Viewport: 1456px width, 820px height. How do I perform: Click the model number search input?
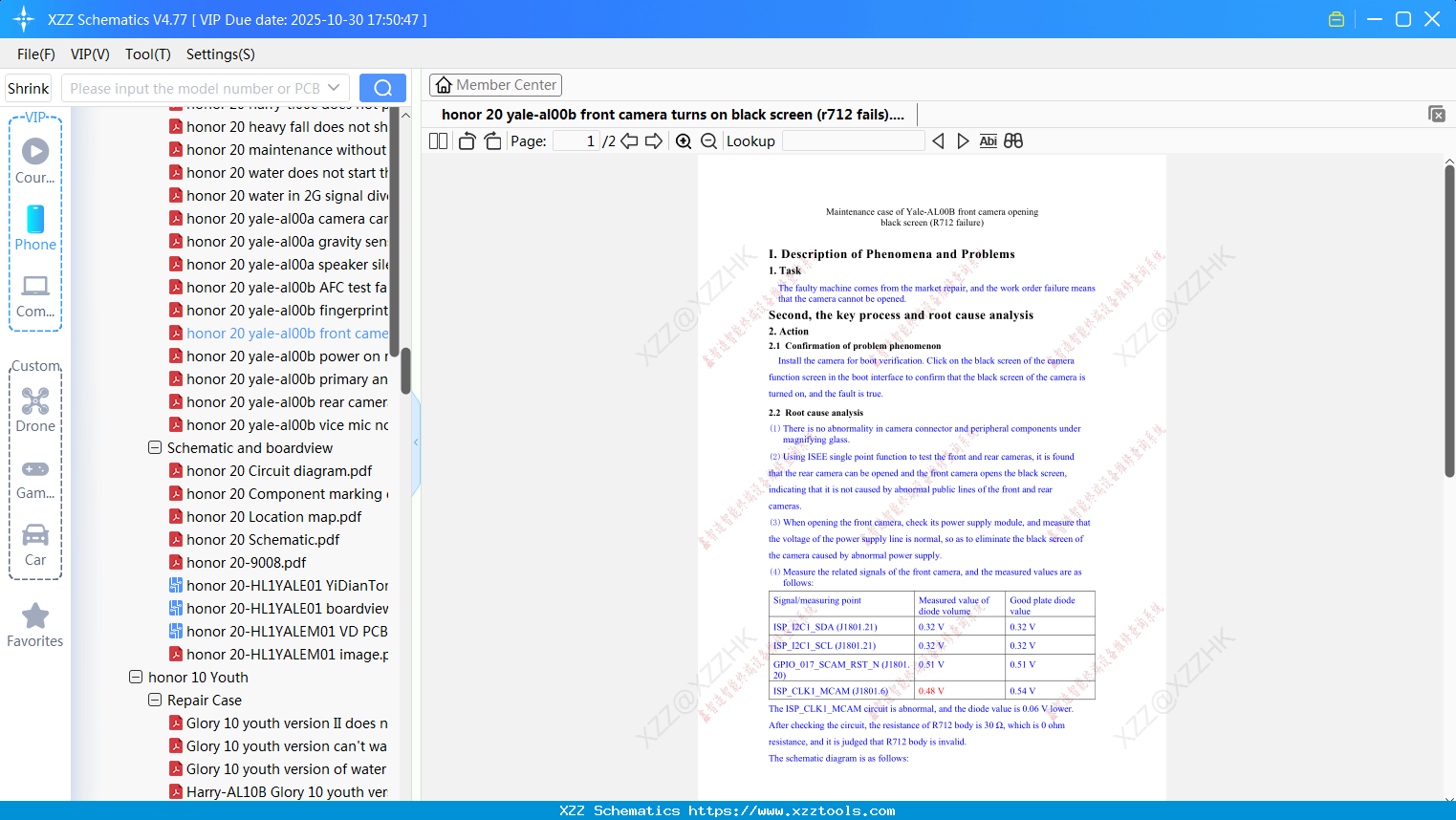(195, 88)
